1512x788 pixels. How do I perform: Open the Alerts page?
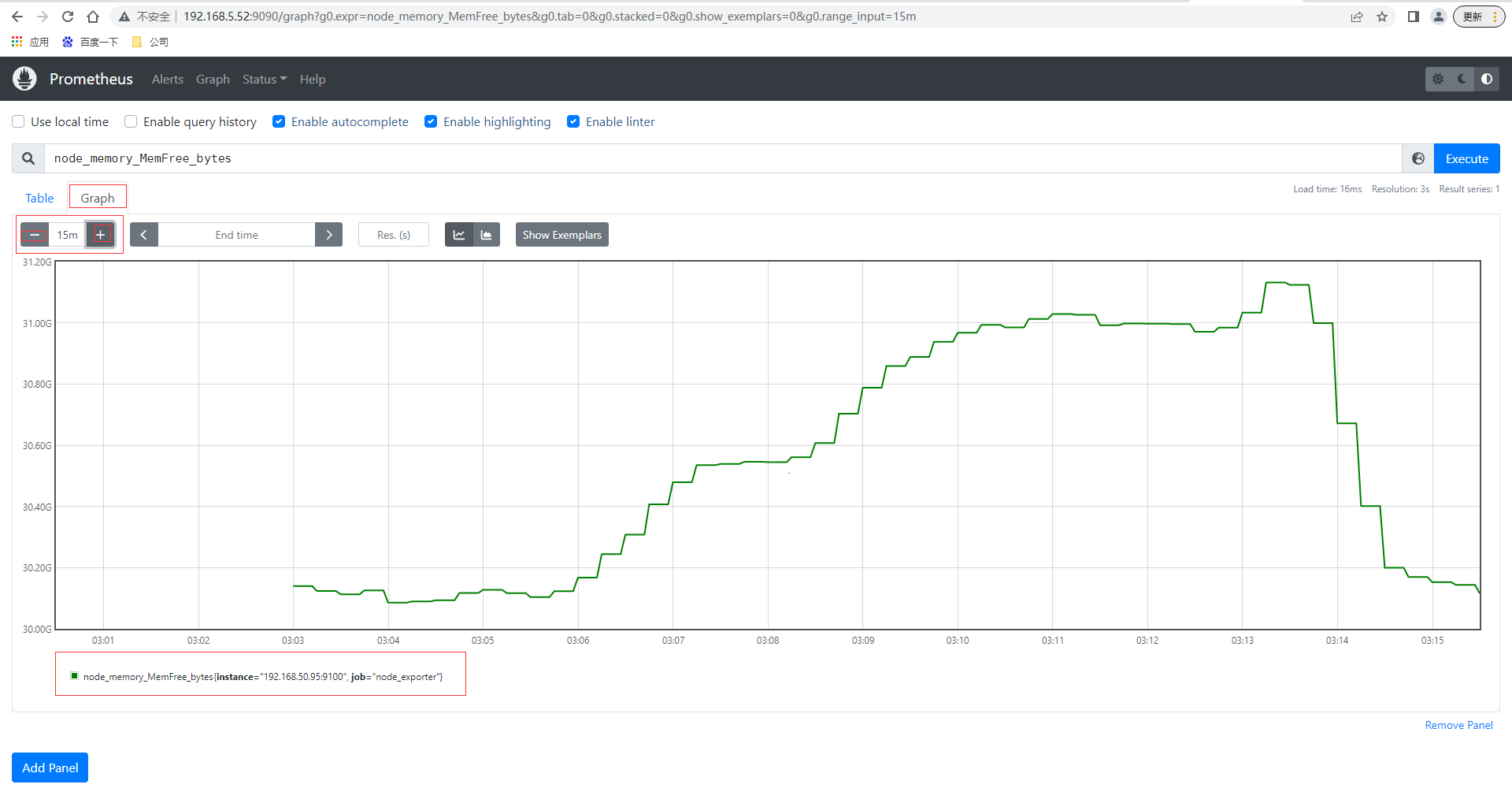[168, 79]
